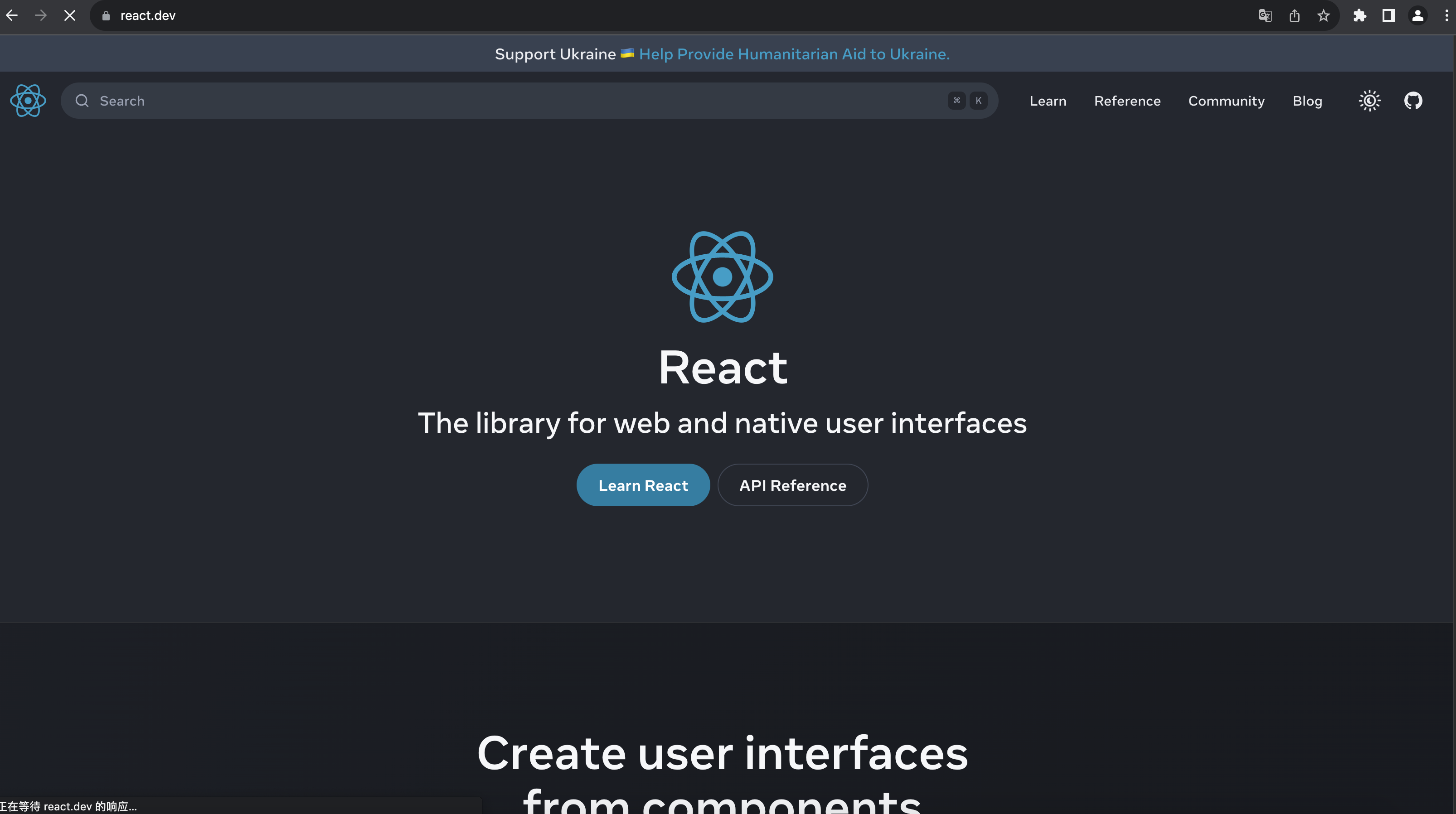The width and height of the screenshot is (1456, 814).
Task: Open the Blog nav item
Action: click(1307, 101)
